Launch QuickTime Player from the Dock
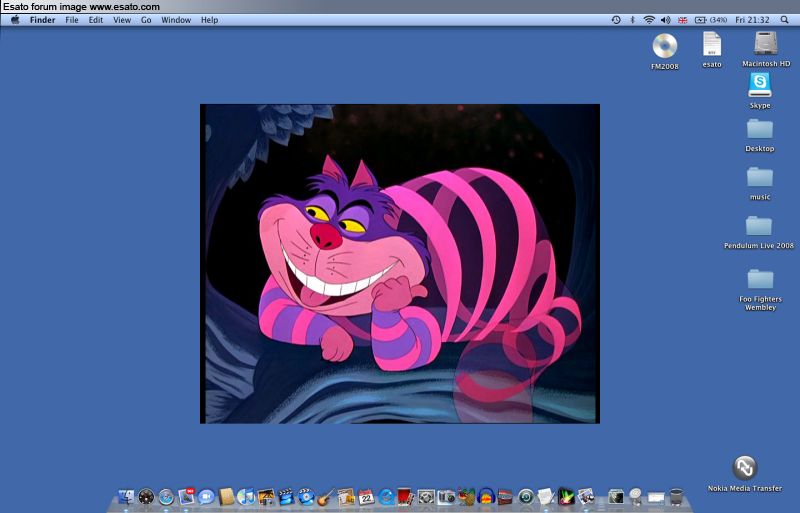Viewport: 800px width, 513px height. (x=386, y=497)
